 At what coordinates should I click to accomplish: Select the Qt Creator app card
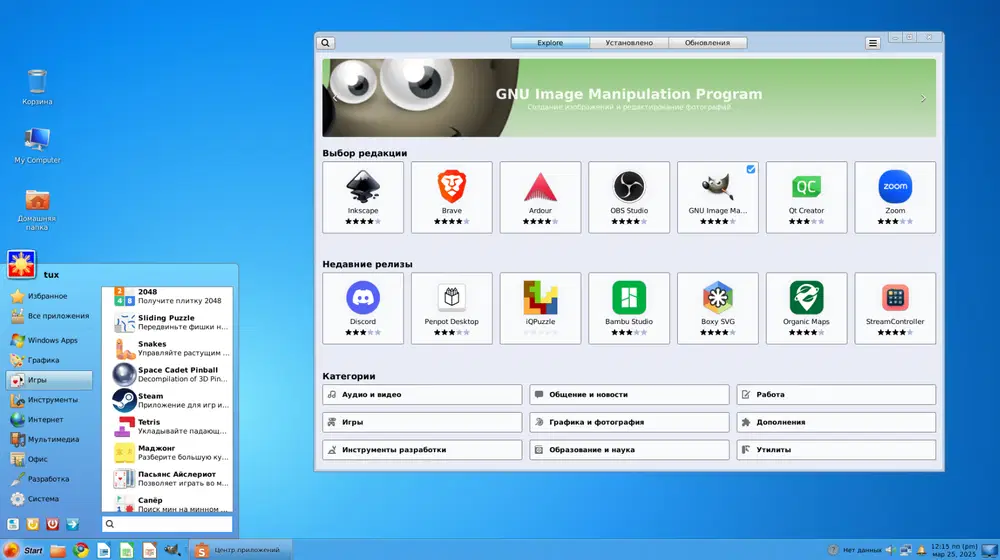point(806,197)
